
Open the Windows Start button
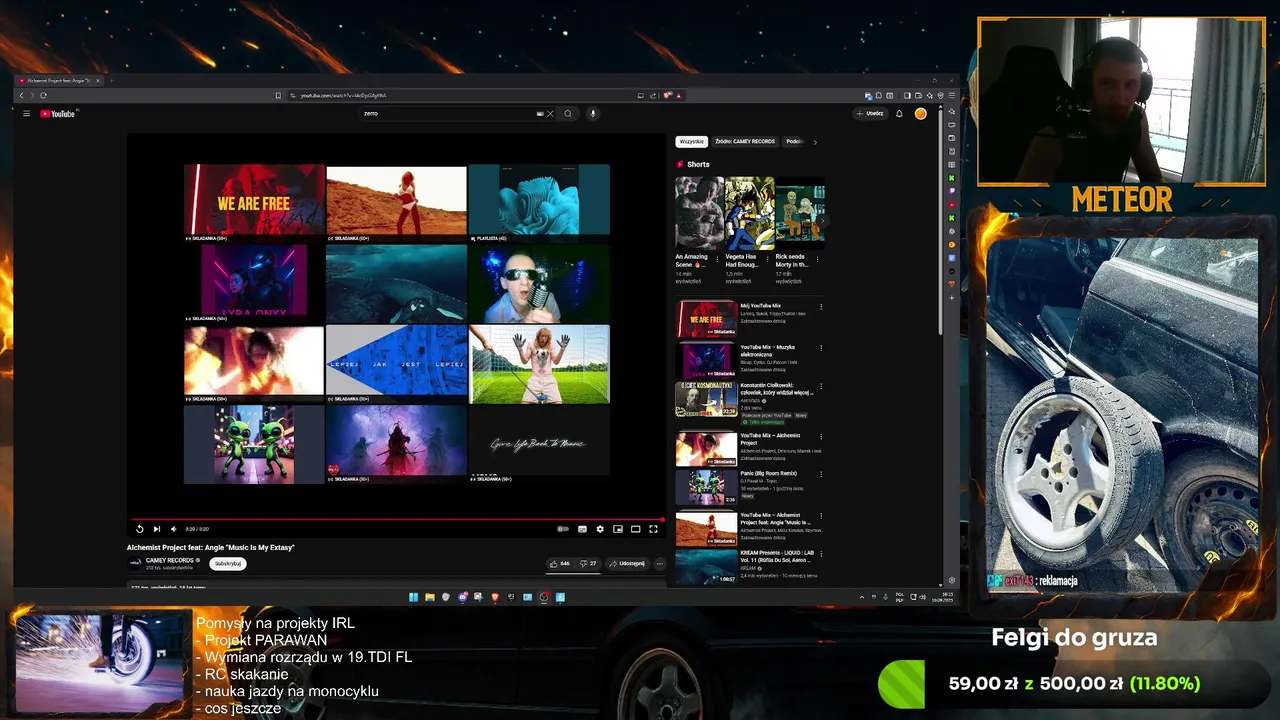[x=413, y=597]
